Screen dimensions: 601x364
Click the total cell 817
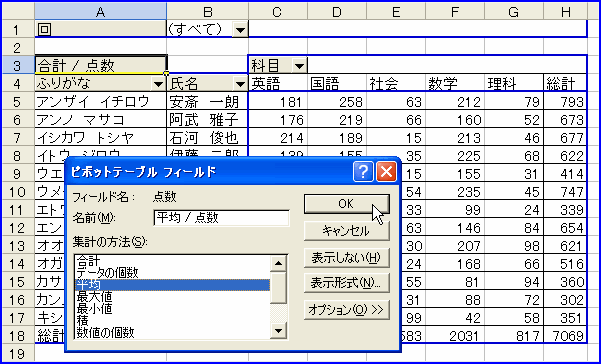point(514,336)
